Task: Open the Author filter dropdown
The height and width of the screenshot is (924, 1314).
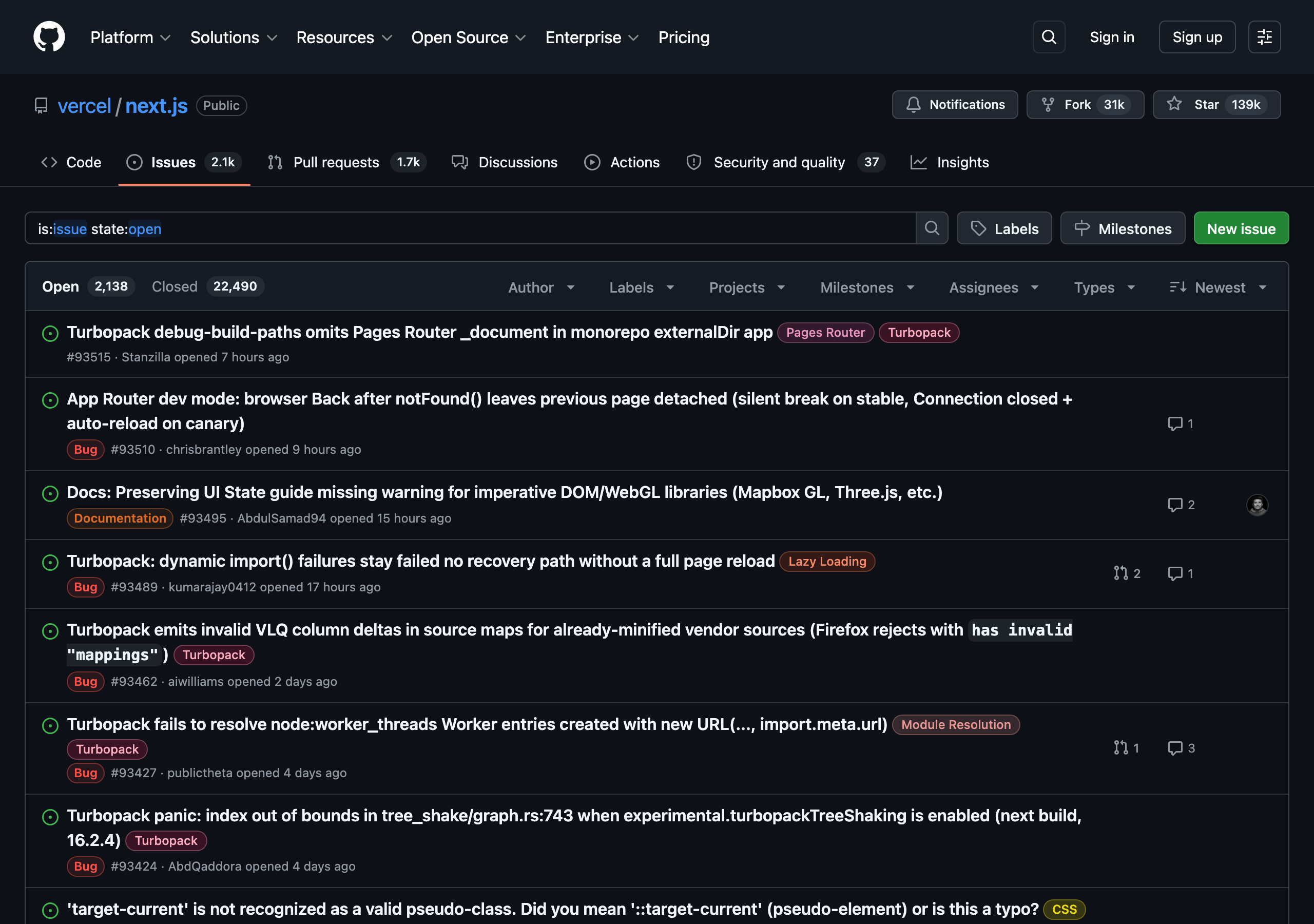Action: (542, 287)
